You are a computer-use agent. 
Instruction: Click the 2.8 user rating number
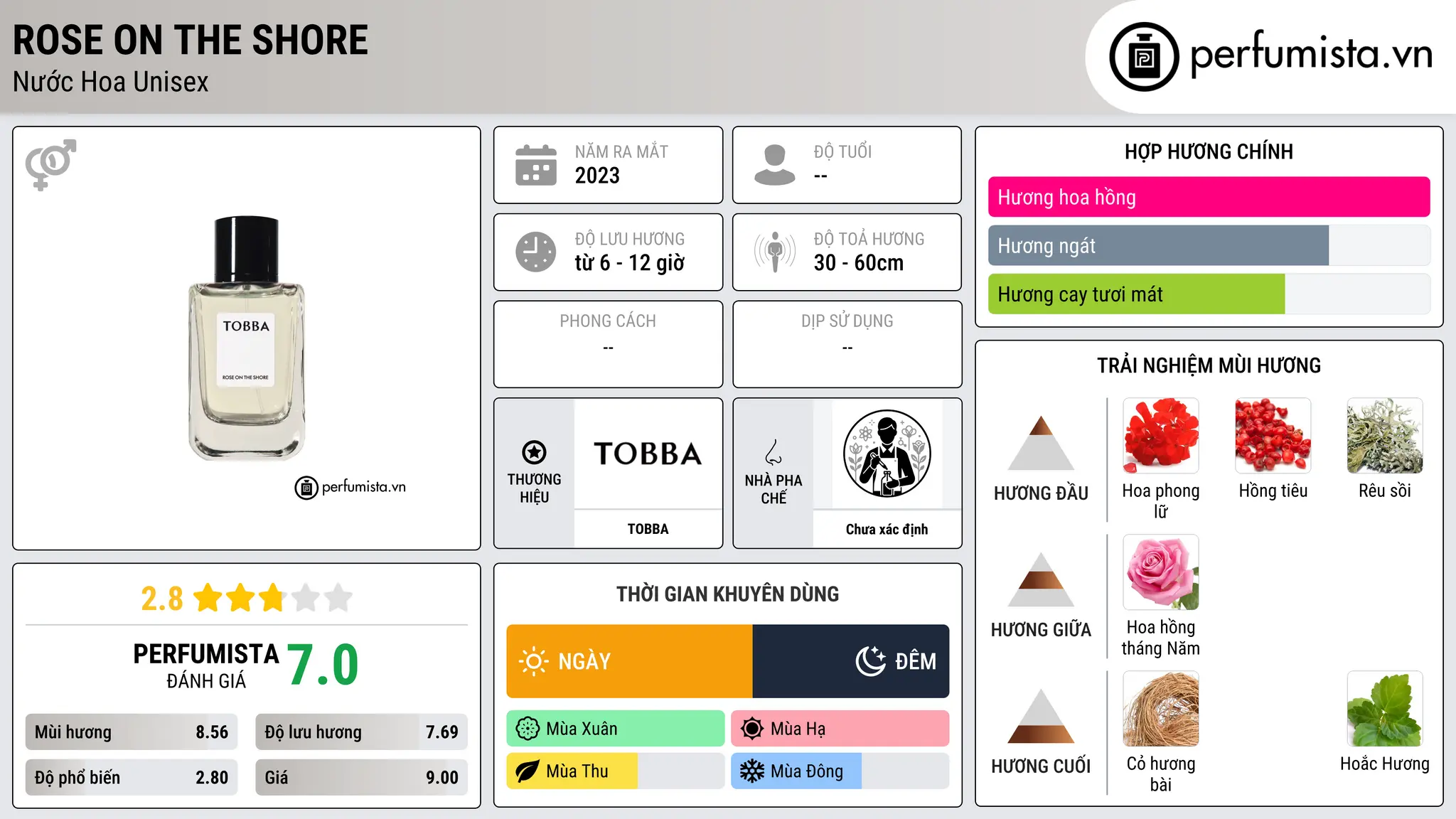pos(162,599)
